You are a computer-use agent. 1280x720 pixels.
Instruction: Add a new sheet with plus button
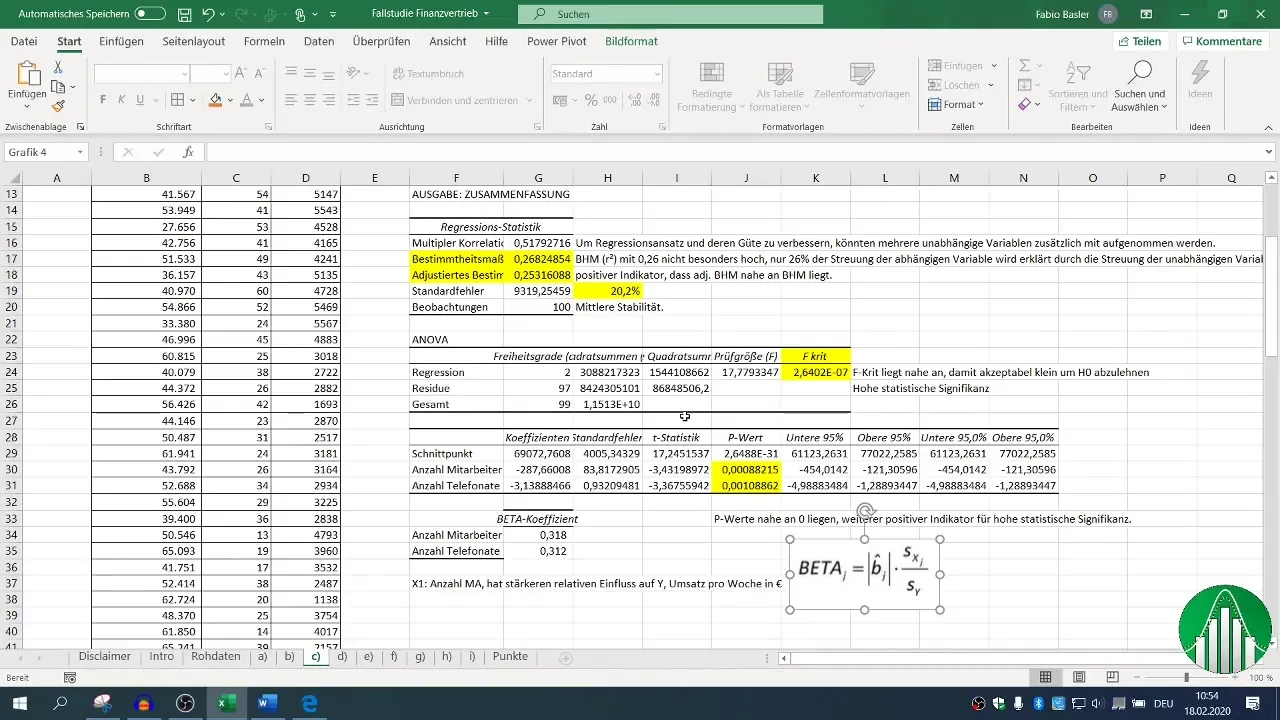(566, 658)
